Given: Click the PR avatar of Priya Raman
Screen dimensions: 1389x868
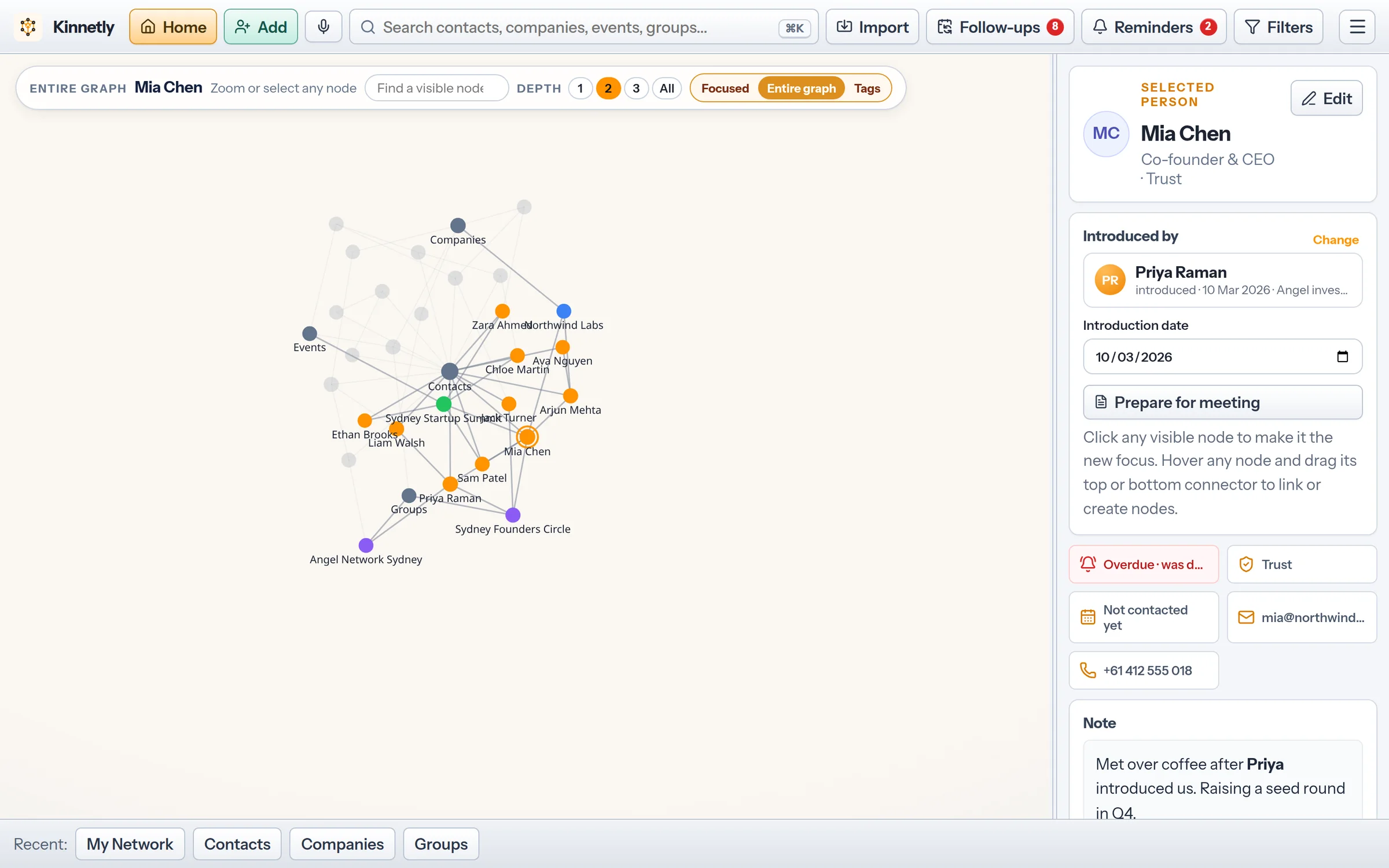Looking at the screenshot, I should coord(1110,280).
